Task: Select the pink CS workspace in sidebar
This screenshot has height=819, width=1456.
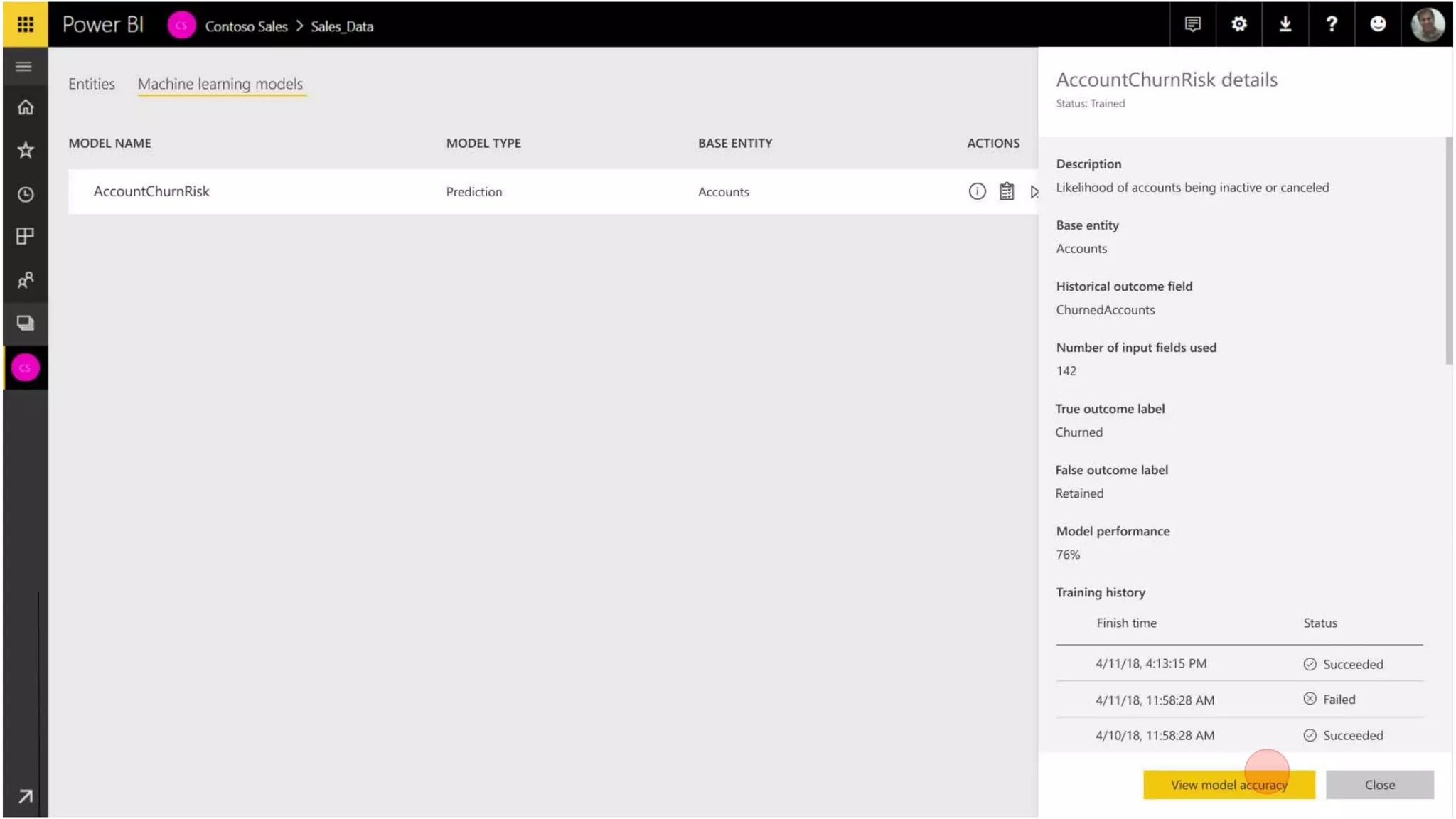Action: pos(26,368)
